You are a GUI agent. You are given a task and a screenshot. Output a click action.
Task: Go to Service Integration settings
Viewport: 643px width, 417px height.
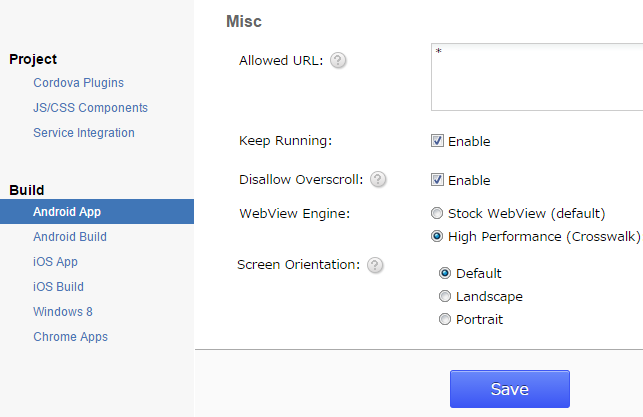tap(84, 133)
